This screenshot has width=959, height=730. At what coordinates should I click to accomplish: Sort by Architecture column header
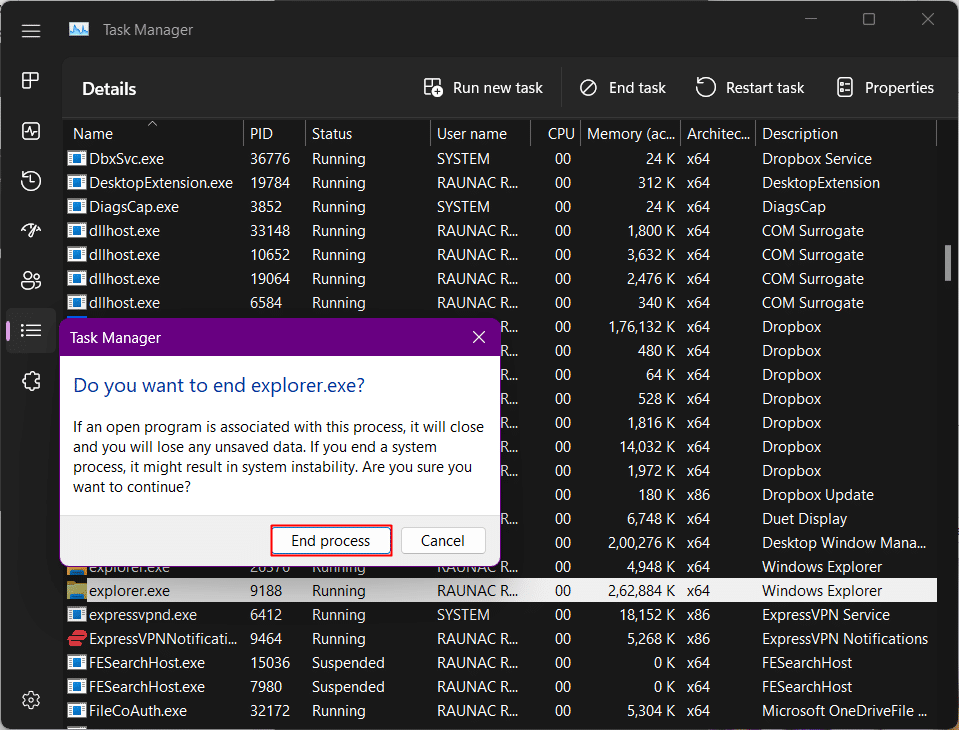pos(718,133)
